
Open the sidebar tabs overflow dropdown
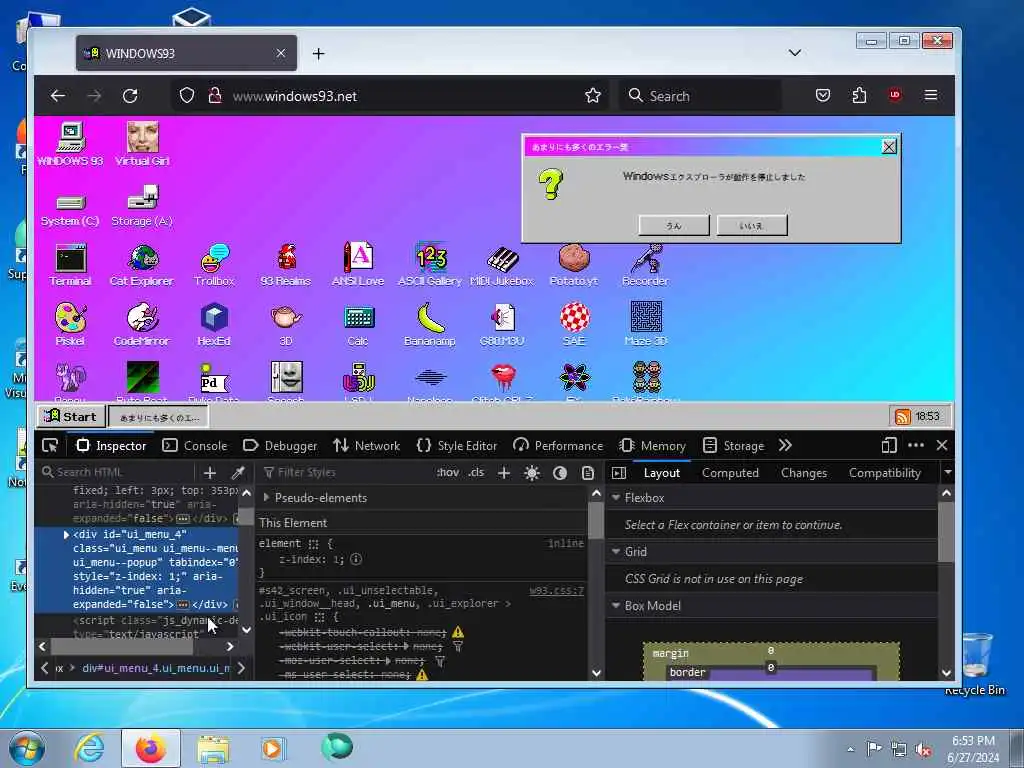click(x=948, y=472)
